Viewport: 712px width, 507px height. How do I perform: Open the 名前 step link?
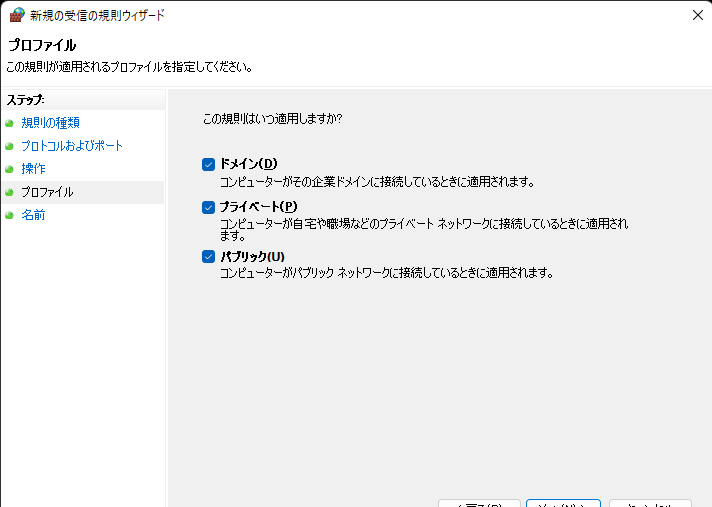33,215
